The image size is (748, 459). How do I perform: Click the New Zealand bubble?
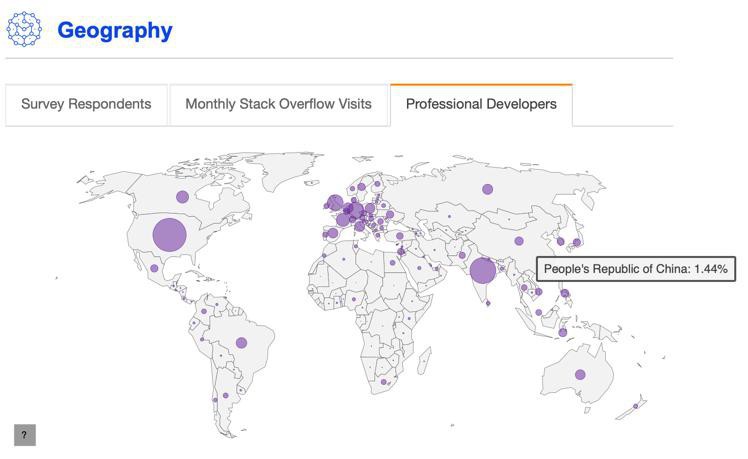(635, 405)
